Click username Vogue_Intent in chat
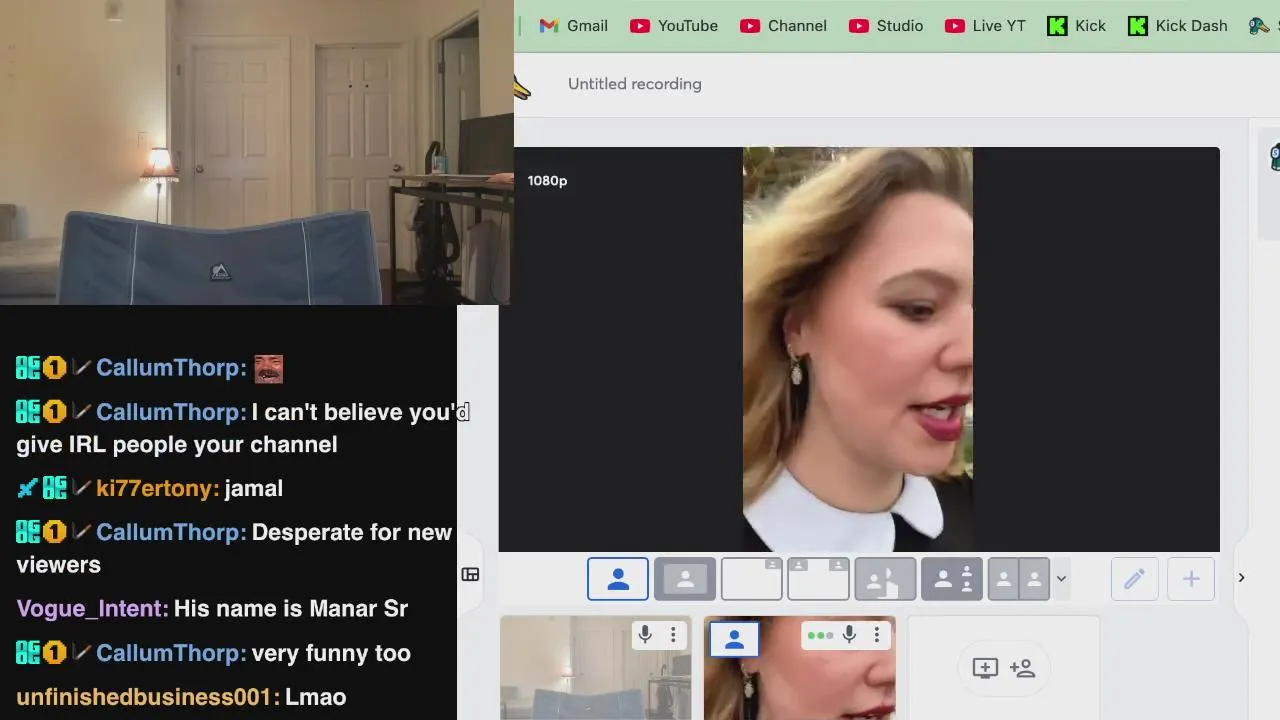 pyautogui.click(x=92, y=609)
